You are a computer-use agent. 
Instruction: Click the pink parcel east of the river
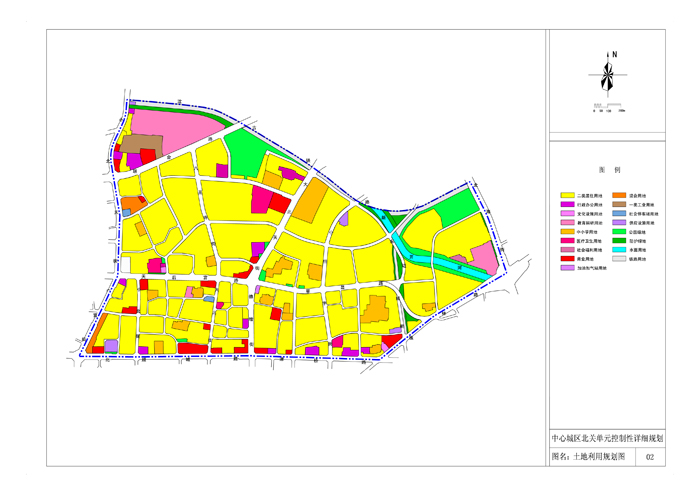(483, 257)
